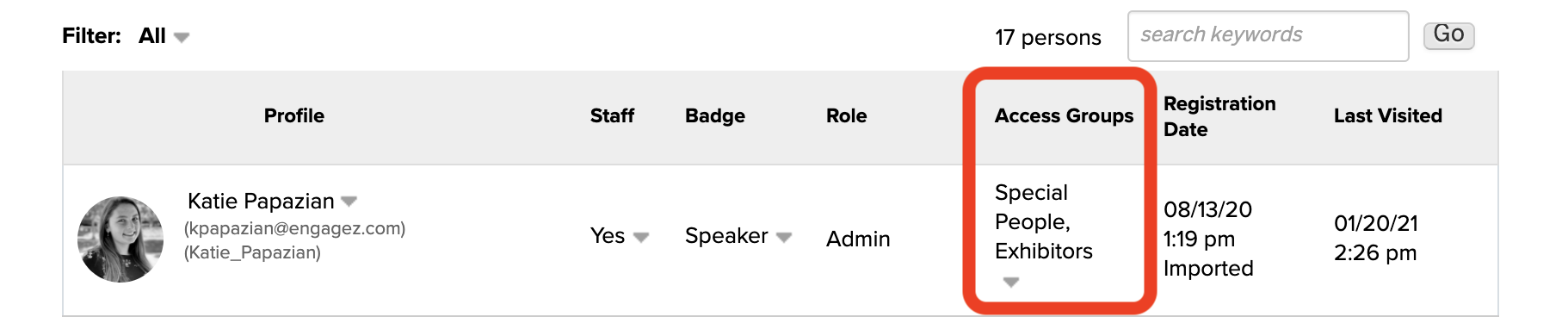Expand the Access Groups arrow below Exhibitors
This screenshot has height=317, width=1568.
click(1011, 282)
